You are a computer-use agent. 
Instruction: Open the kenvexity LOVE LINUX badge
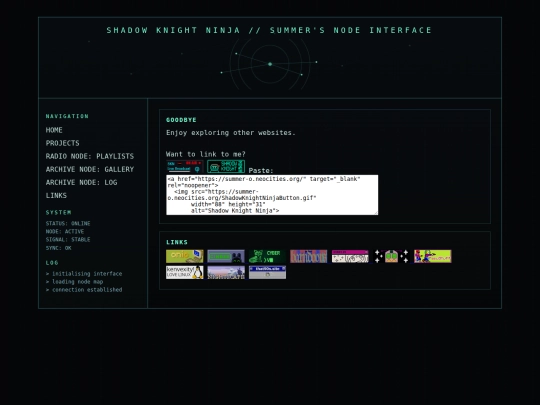tap(185, 272)
